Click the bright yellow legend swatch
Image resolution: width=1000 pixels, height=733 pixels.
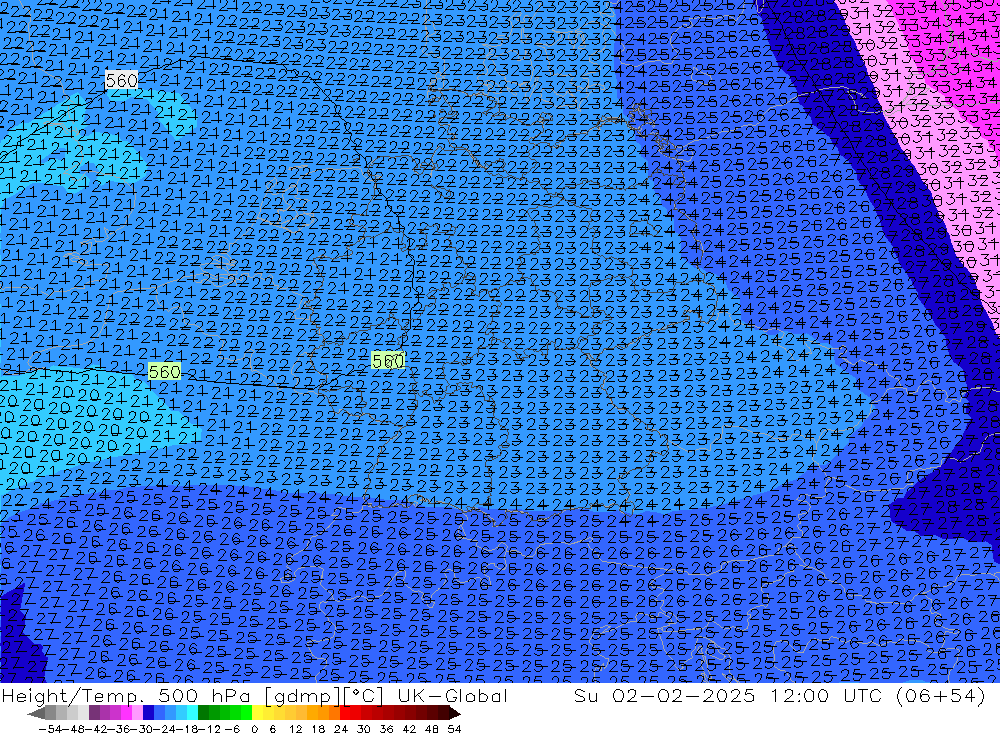pos(258,713)
